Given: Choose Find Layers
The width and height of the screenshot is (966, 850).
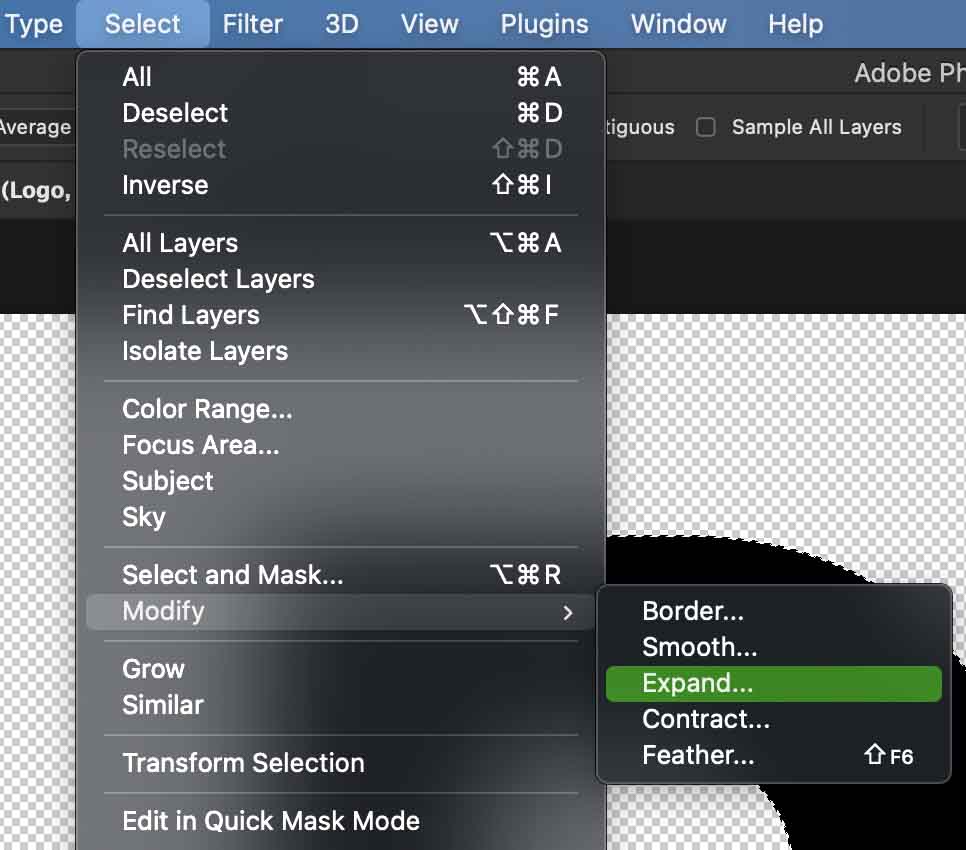Looking at the screenshot, I should tap(341, 315).
